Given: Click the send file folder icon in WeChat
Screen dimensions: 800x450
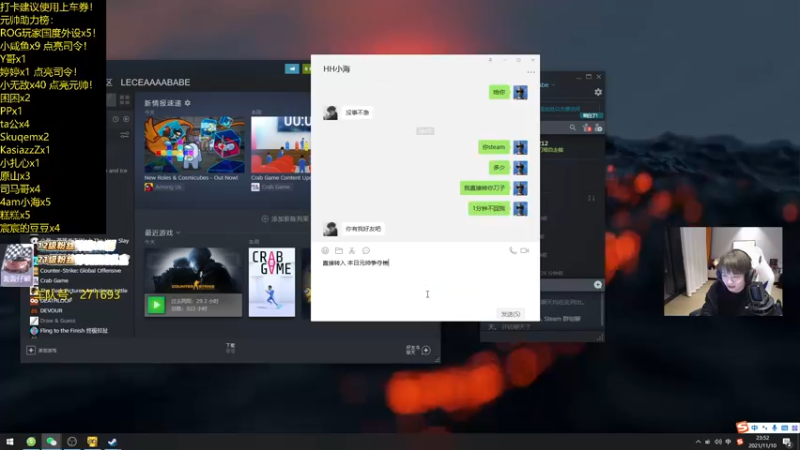Looking at the screenshot, I should 339,251.
